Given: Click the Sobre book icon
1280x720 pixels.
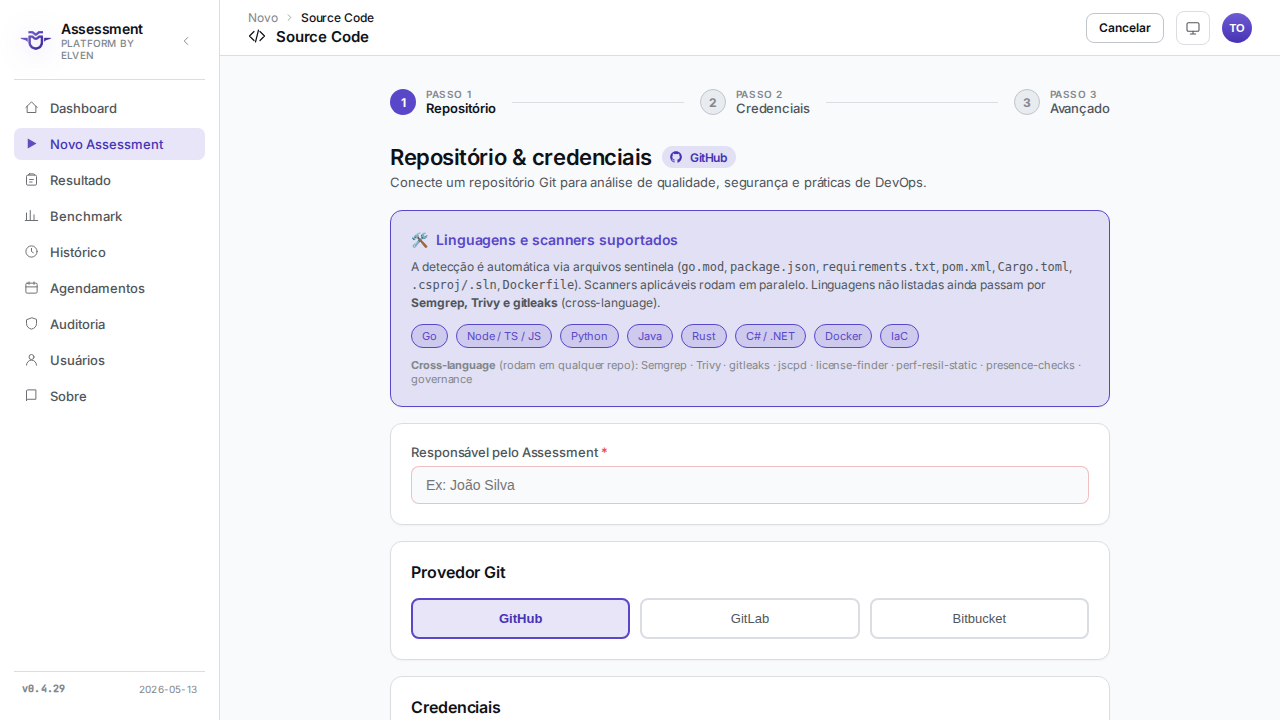Looking at the screenshot, I should [31, 396].
